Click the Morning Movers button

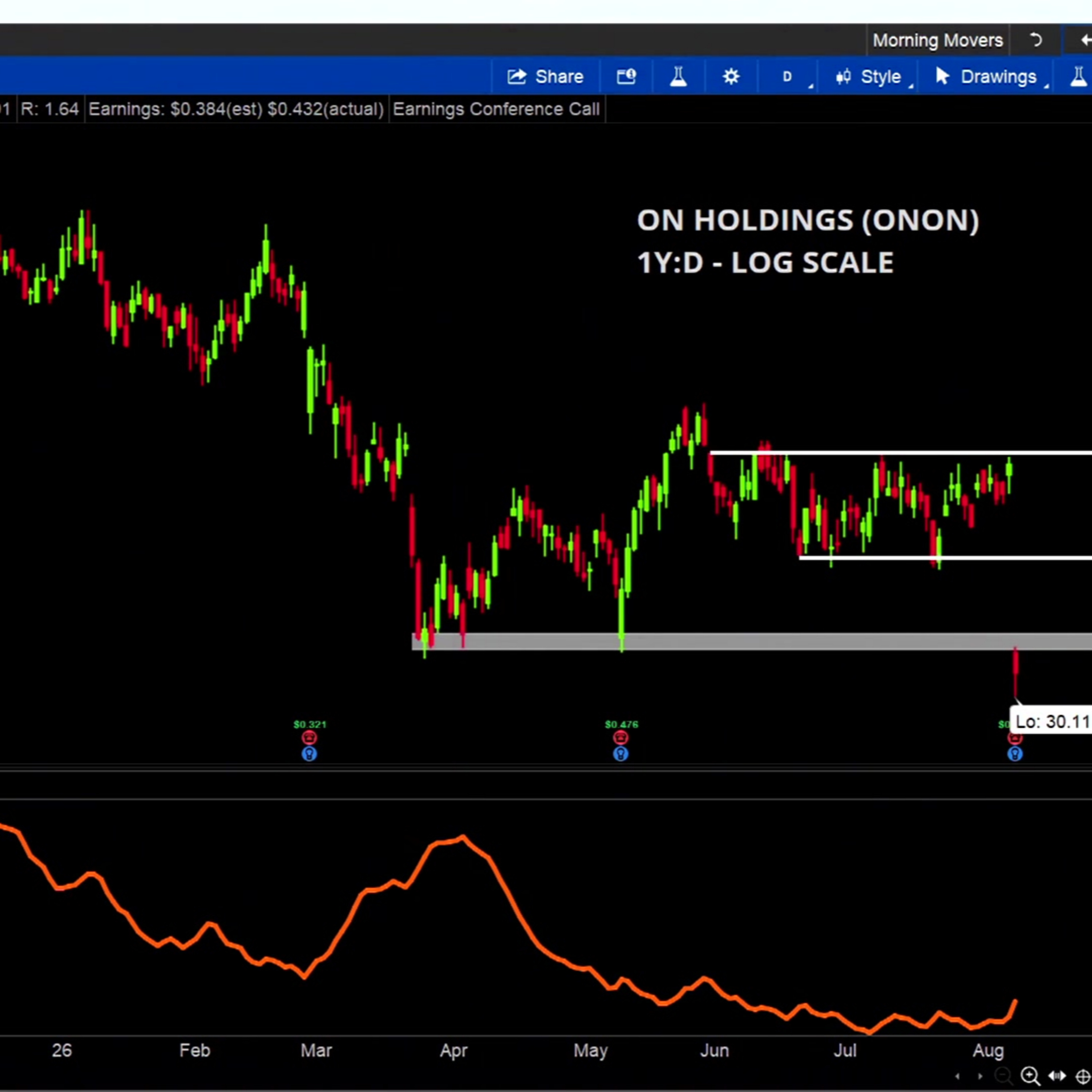[938, 40]
